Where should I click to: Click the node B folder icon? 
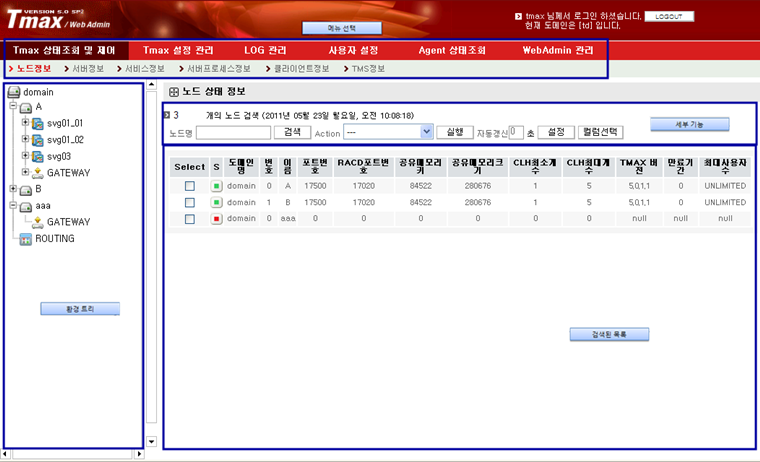pos(26,190)
